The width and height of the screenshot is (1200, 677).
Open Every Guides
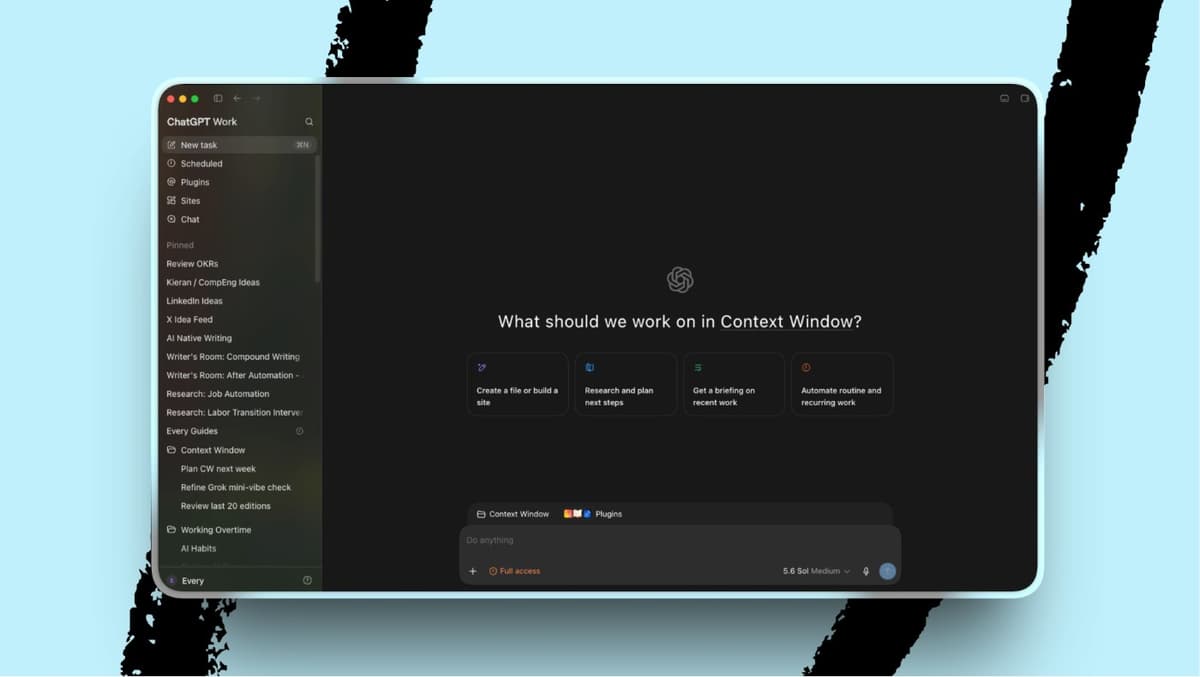(192, 431)
